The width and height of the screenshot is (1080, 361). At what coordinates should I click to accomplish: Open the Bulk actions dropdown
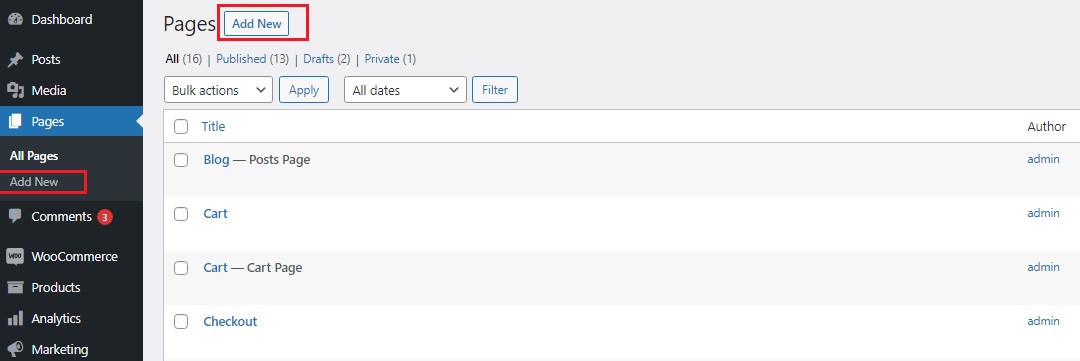218,90
